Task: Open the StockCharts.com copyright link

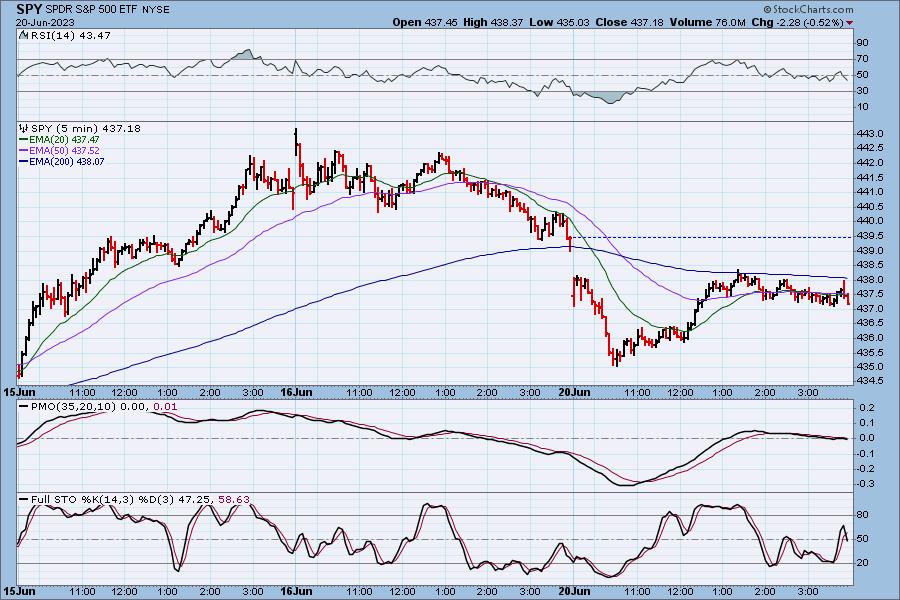Action: (808, 9)
